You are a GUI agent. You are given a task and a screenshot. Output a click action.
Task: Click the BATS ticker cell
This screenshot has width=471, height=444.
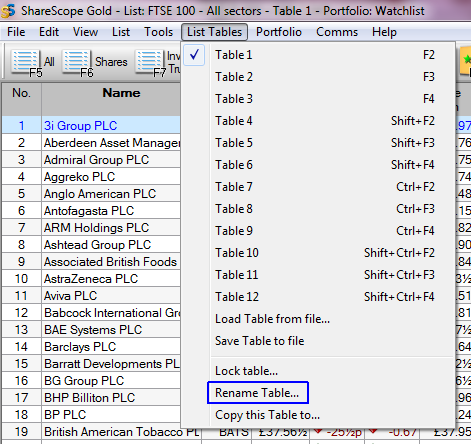coord(227,433)
